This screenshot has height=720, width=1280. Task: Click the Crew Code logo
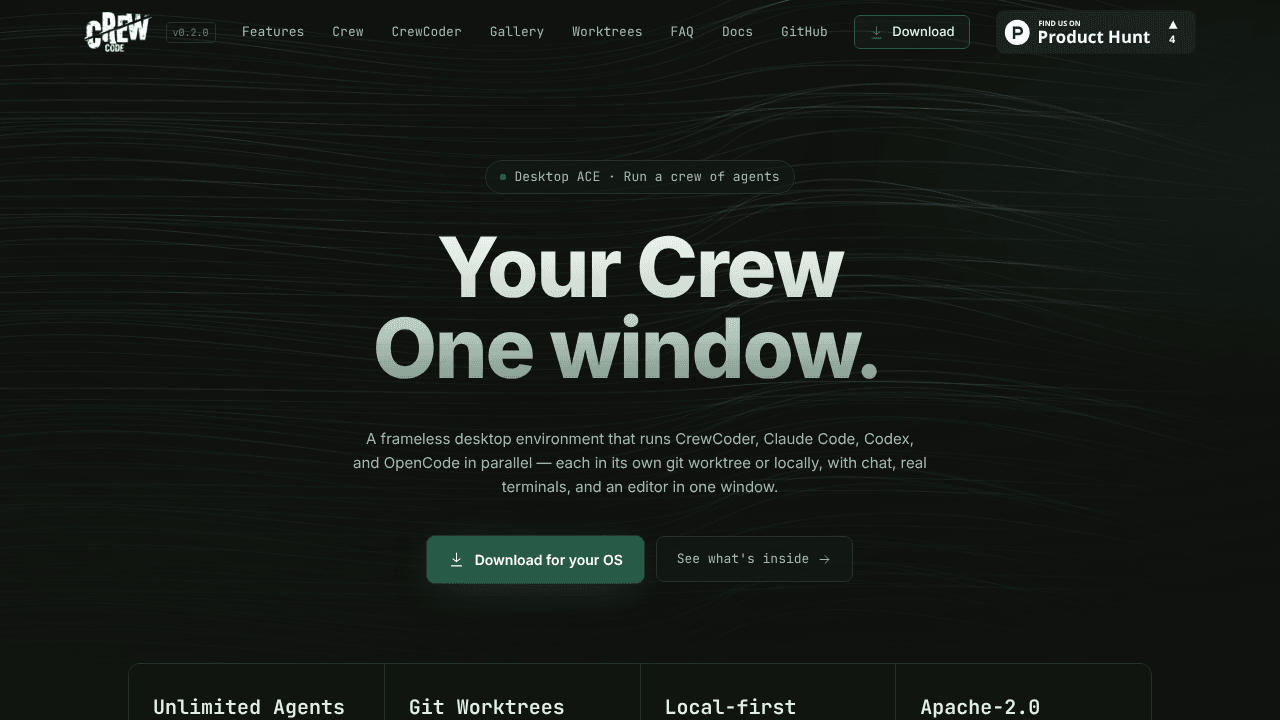pyautogui.click(x=117, y=32)
